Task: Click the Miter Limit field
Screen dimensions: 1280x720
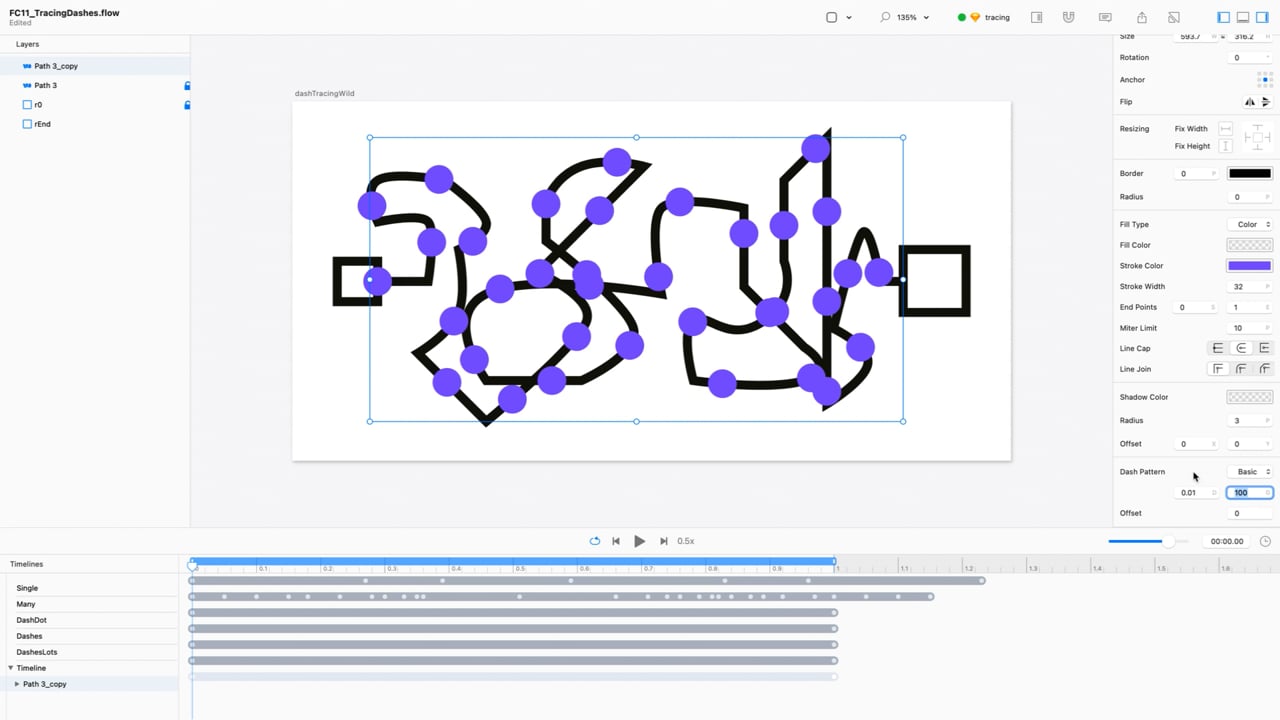Action: [x=1249, y=328]
